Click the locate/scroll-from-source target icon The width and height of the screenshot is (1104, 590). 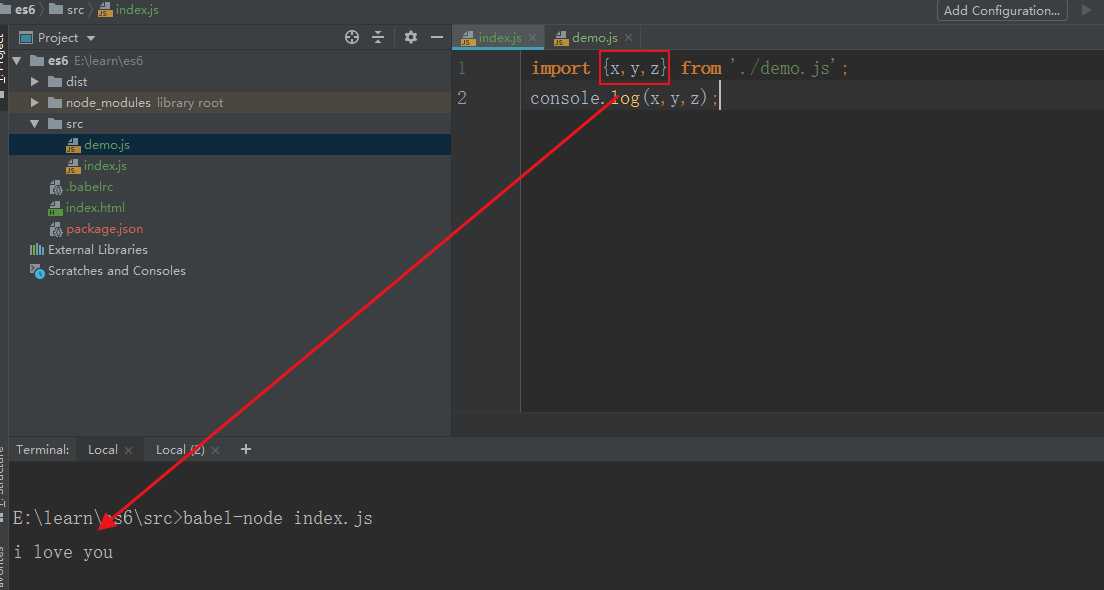352,37
